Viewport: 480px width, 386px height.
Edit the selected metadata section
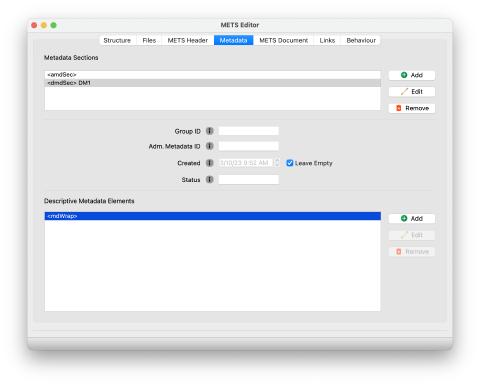point(412,92)
